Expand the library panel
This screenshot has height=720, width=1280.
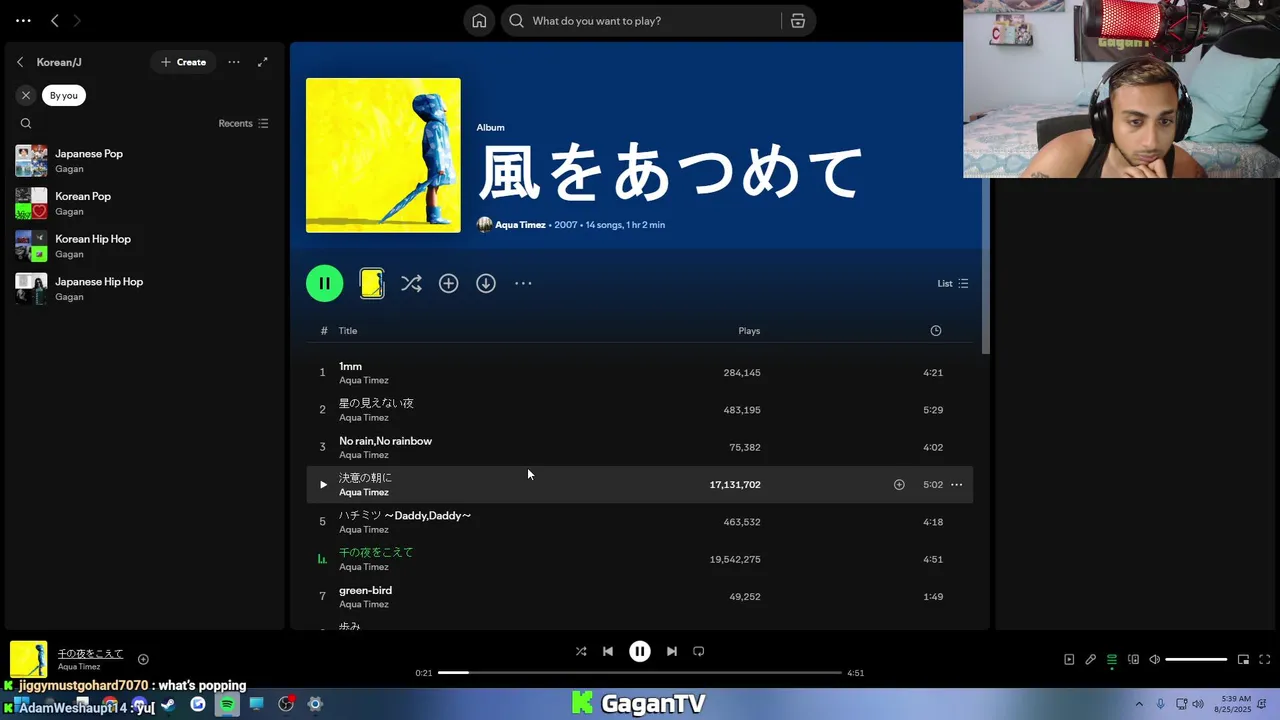pyautogui.click(x=262, y=62)
